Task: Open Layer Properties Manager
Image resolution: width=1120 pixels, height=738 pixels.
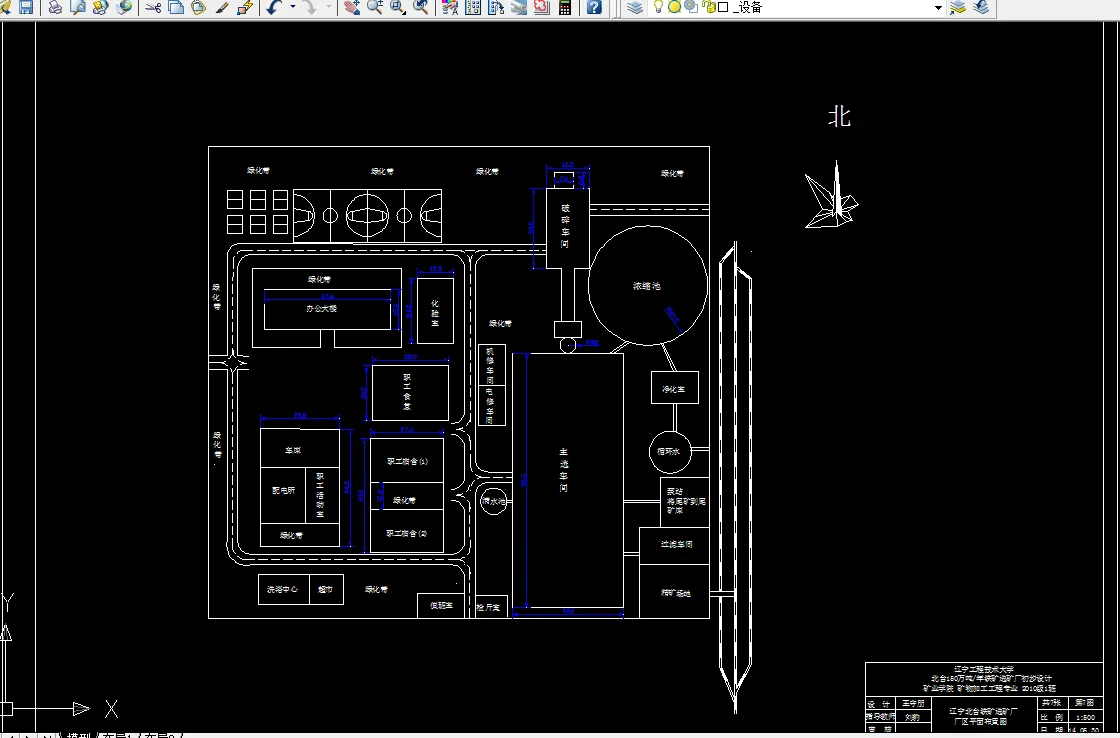Action: tap(634, 7)
